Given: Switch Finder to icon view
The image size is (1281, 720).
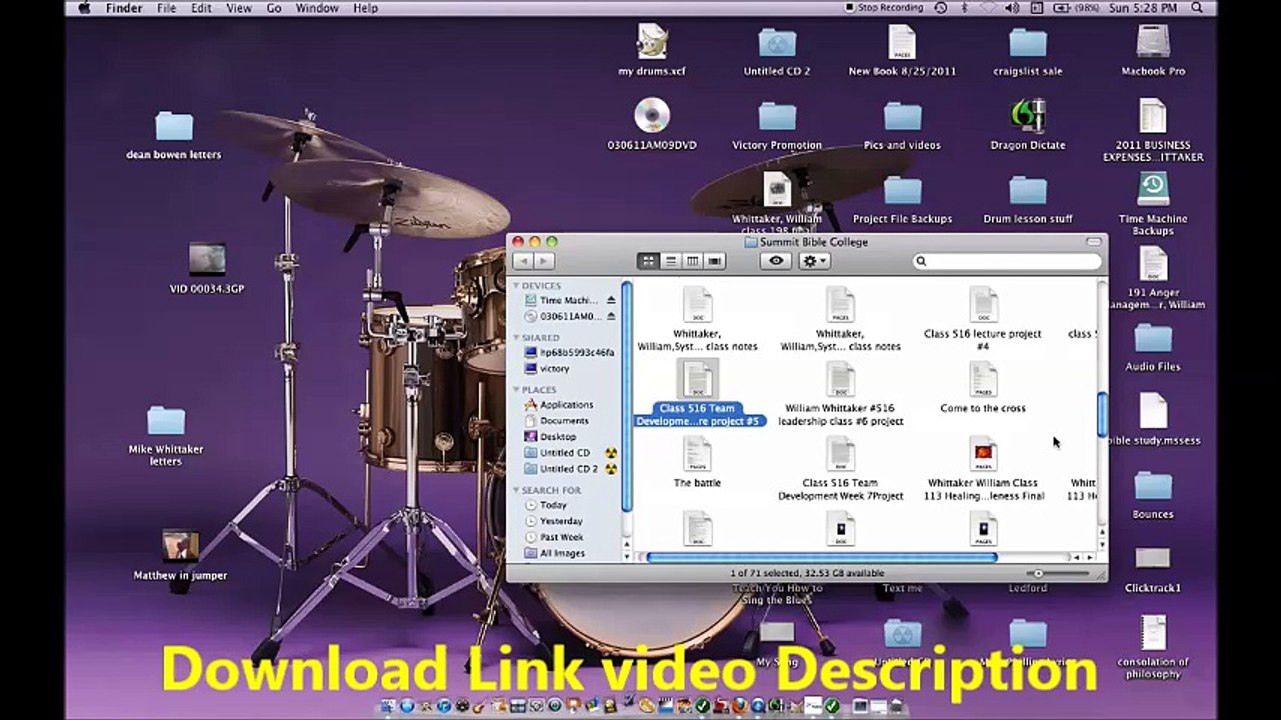Looking at the screenshot, I should tap(648, 261).
